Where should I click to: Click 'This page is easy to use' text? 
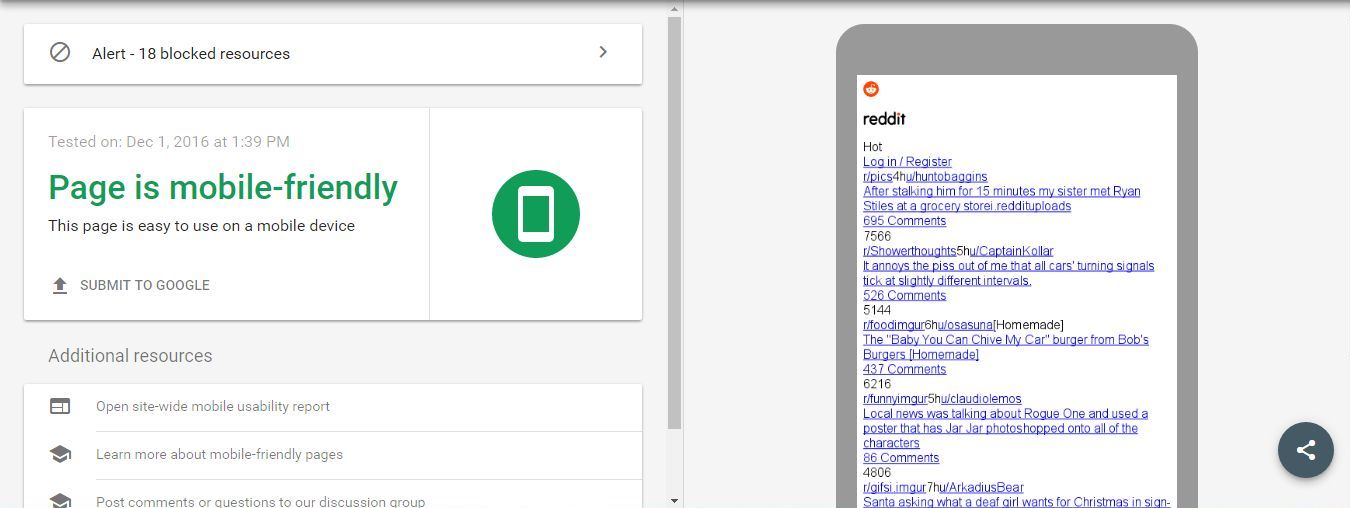(202, 226)
